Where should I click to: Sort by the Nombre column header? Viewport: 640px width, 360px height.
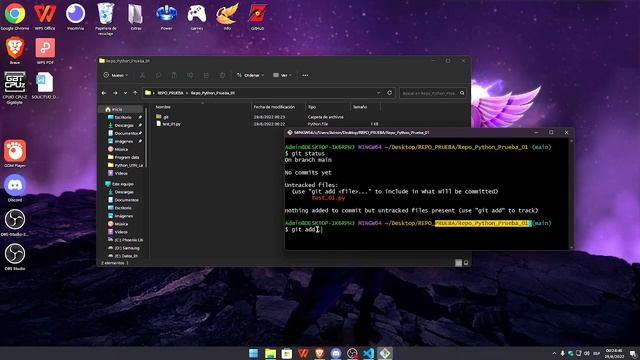tap(163, 107)
